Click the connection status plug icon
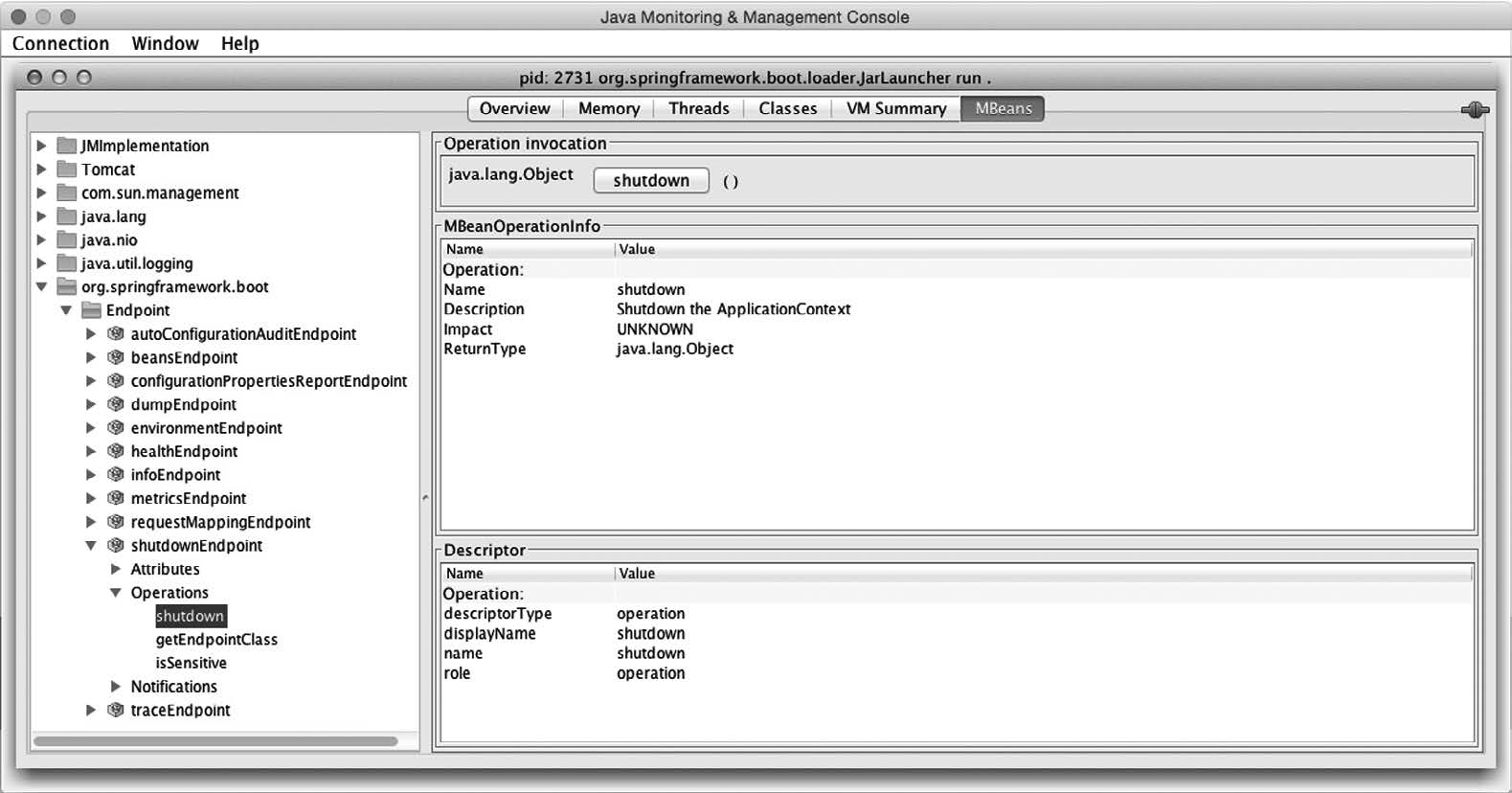Image resolution: width=1512 pixels, height=793 pixels. (x=1475, y=110)
